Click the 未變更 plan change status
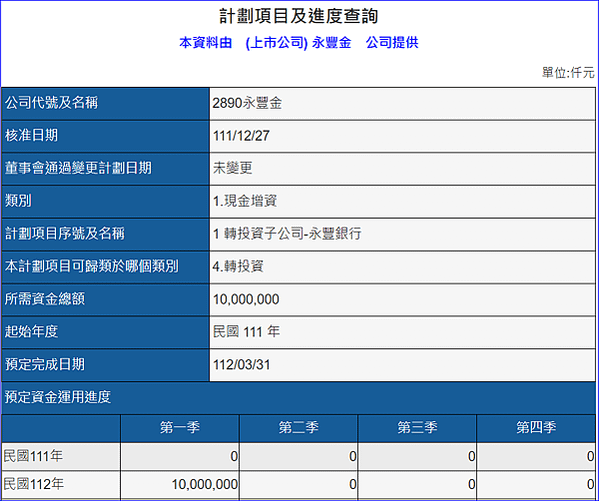Screen dimensions: 599x501 click(233, 168)
